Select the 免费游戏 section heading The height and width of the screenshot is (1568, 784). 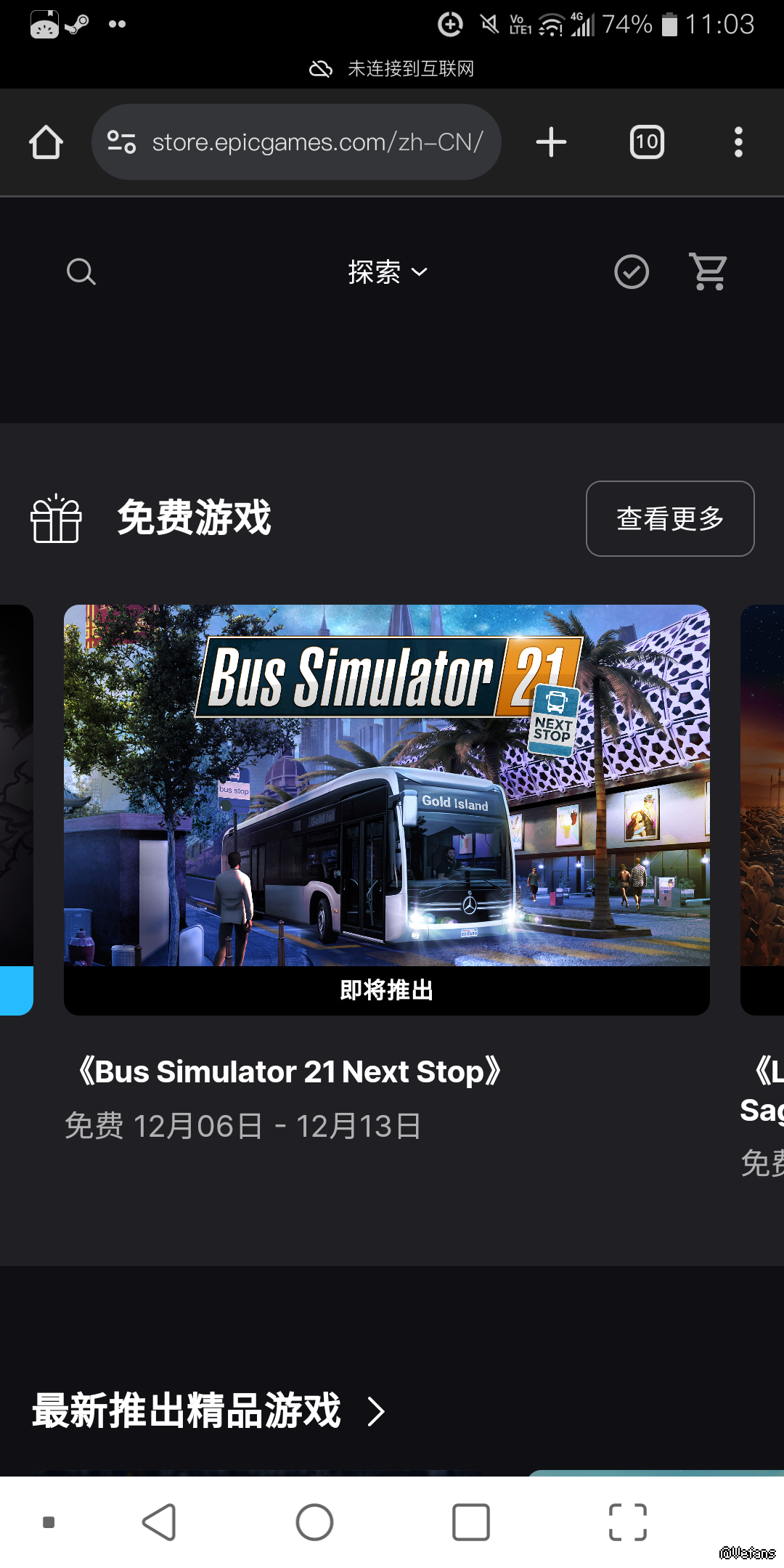coord(195,518)
